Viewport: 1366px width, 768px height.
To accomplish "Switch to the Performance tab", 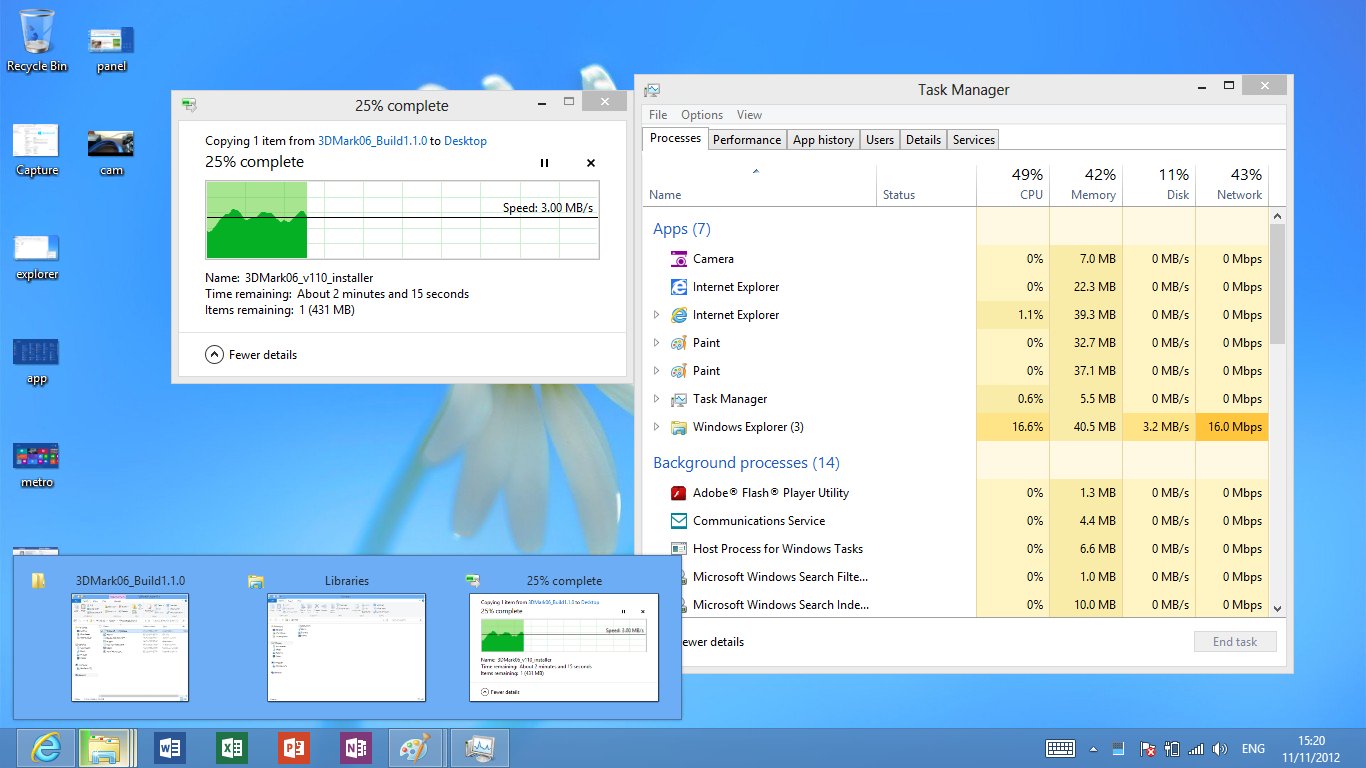I will [747, 140].
